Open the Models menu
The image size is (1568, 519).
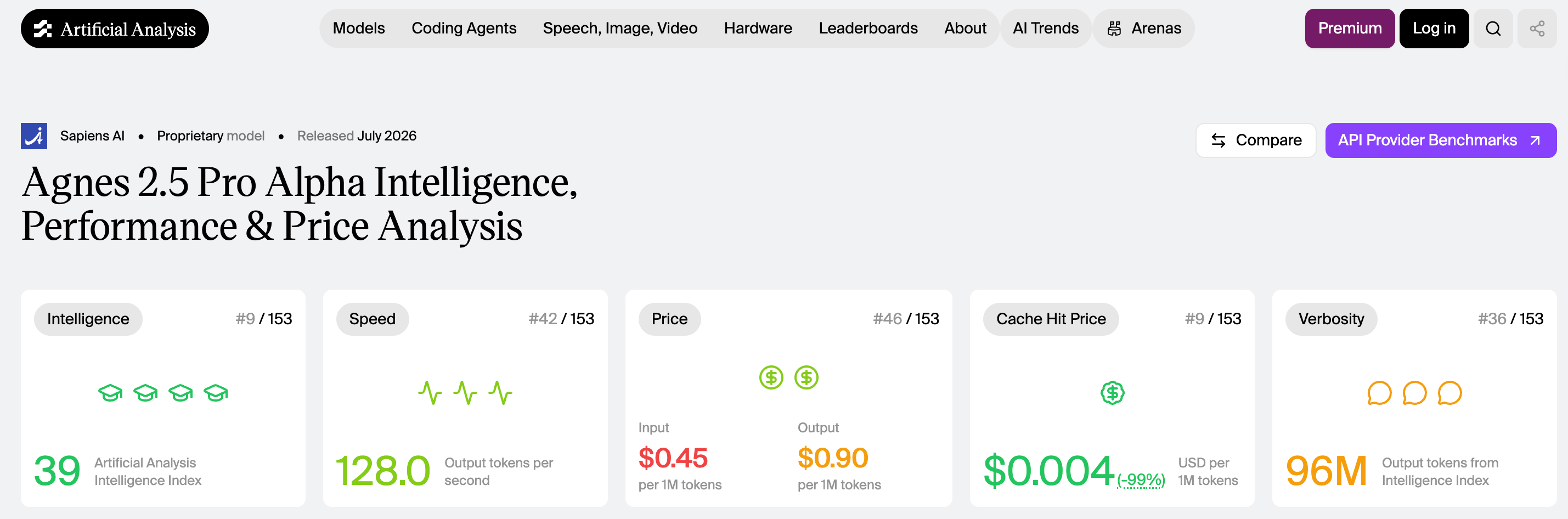[x=358, y=29]
